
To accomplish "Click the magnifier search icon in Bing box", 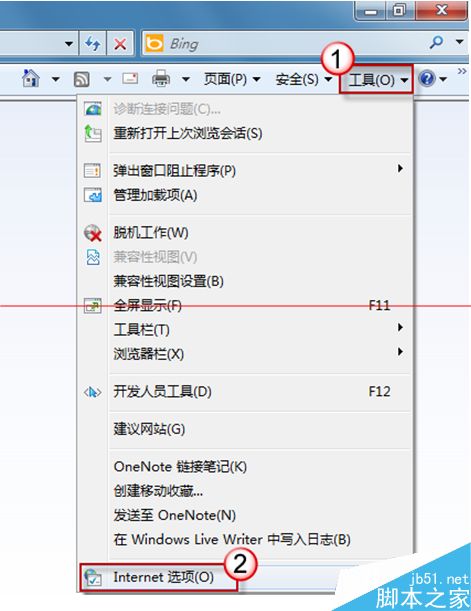I will [436, 42].
